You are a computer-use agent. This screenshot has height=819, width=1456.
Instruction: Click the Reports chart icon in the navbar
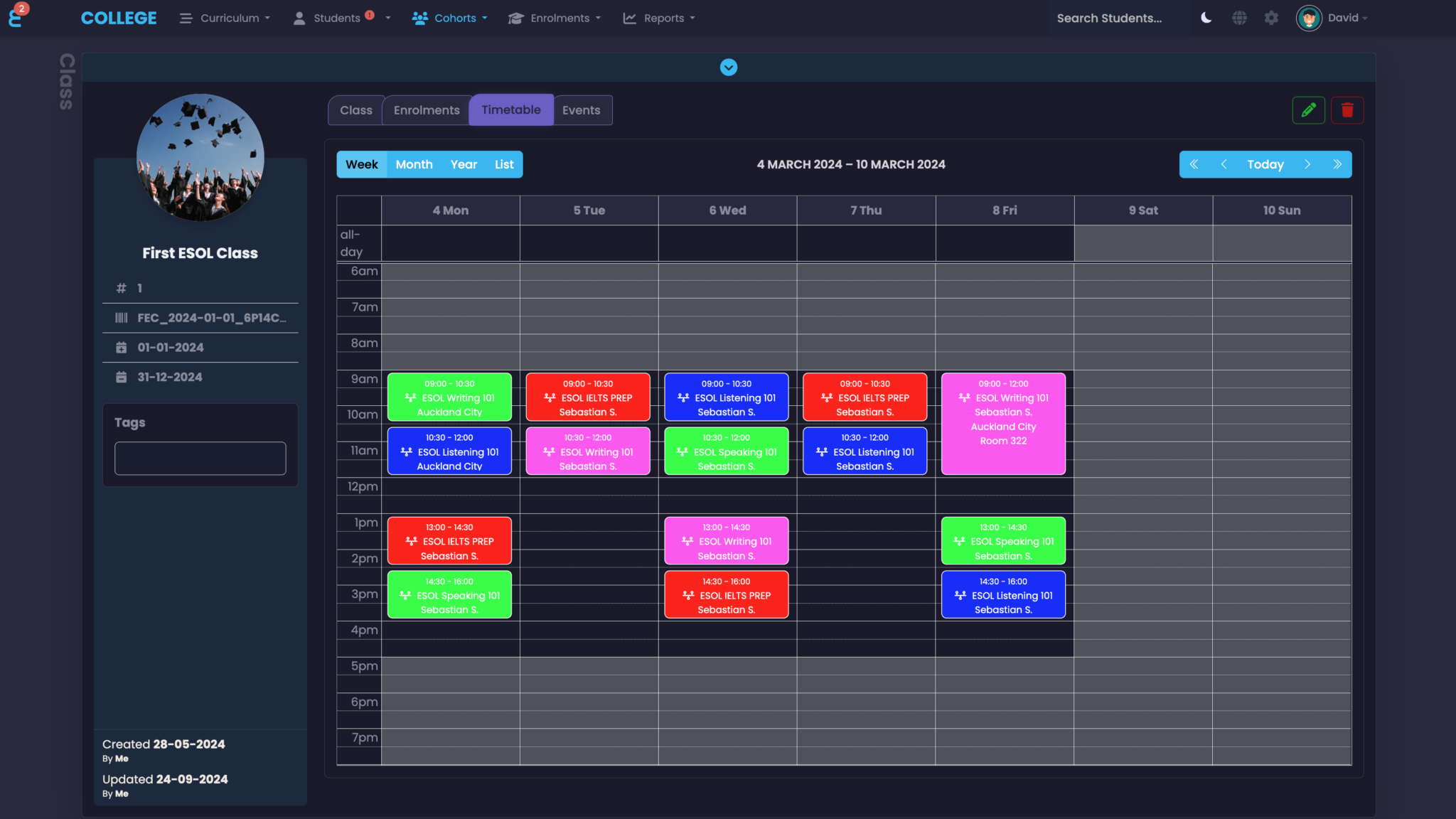(628, 18)
